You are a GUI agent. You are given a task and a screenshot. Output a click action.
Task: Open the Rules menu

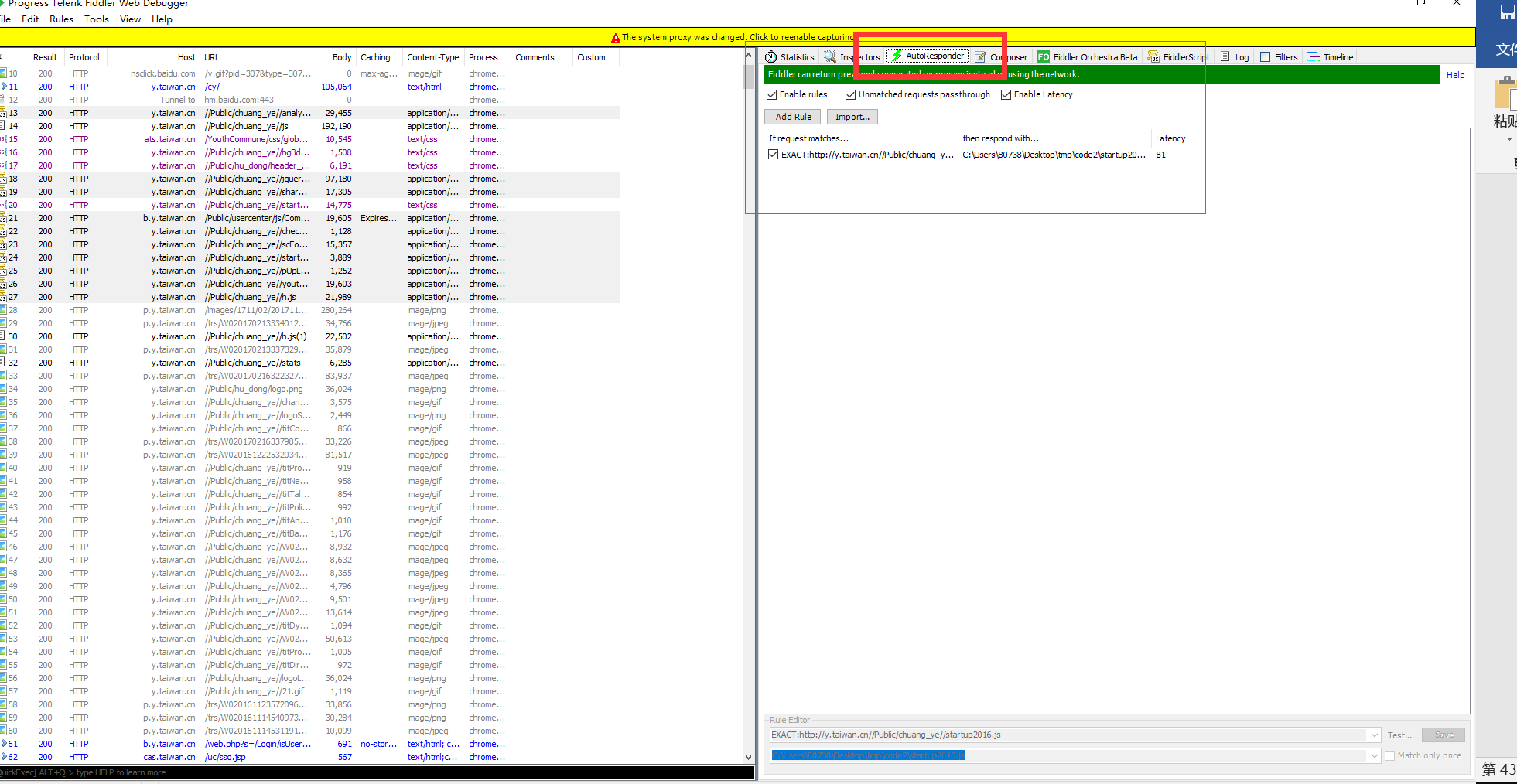click(61, 19)
